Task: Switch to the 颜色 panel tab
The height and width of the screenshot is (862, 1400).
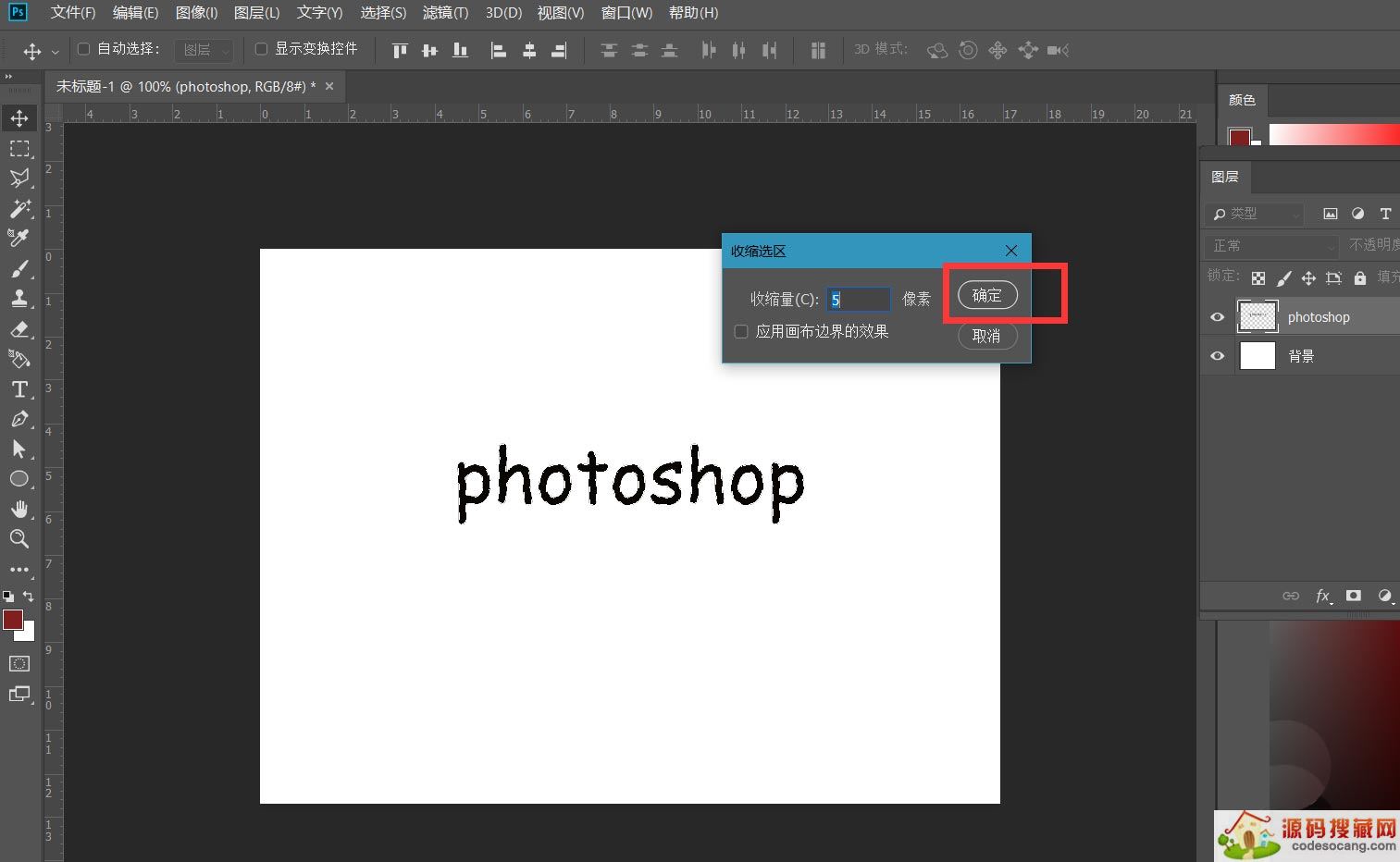Action: coord(1242,100)
